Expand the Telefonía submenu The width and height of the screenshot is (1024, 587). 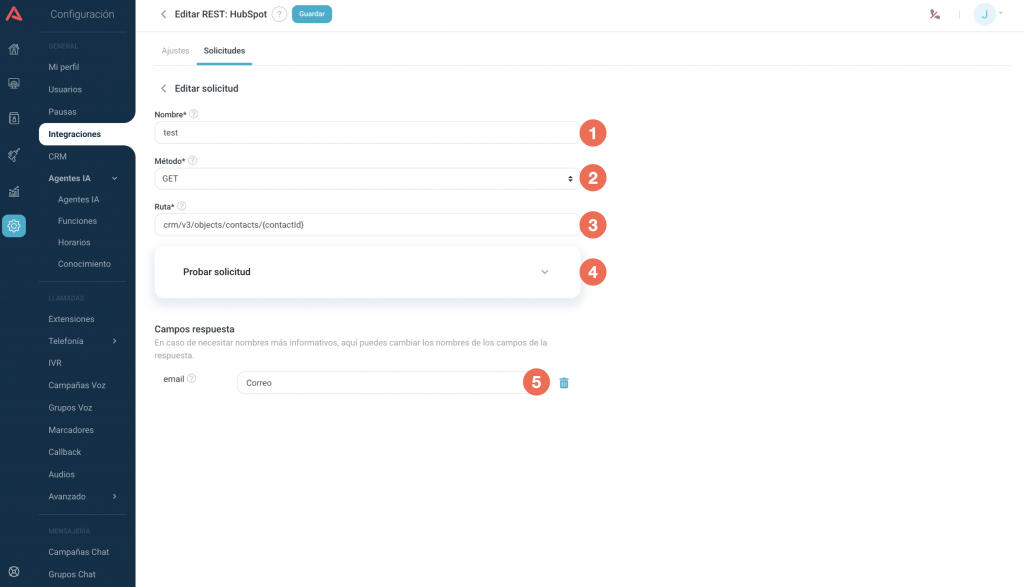[114, 341]
